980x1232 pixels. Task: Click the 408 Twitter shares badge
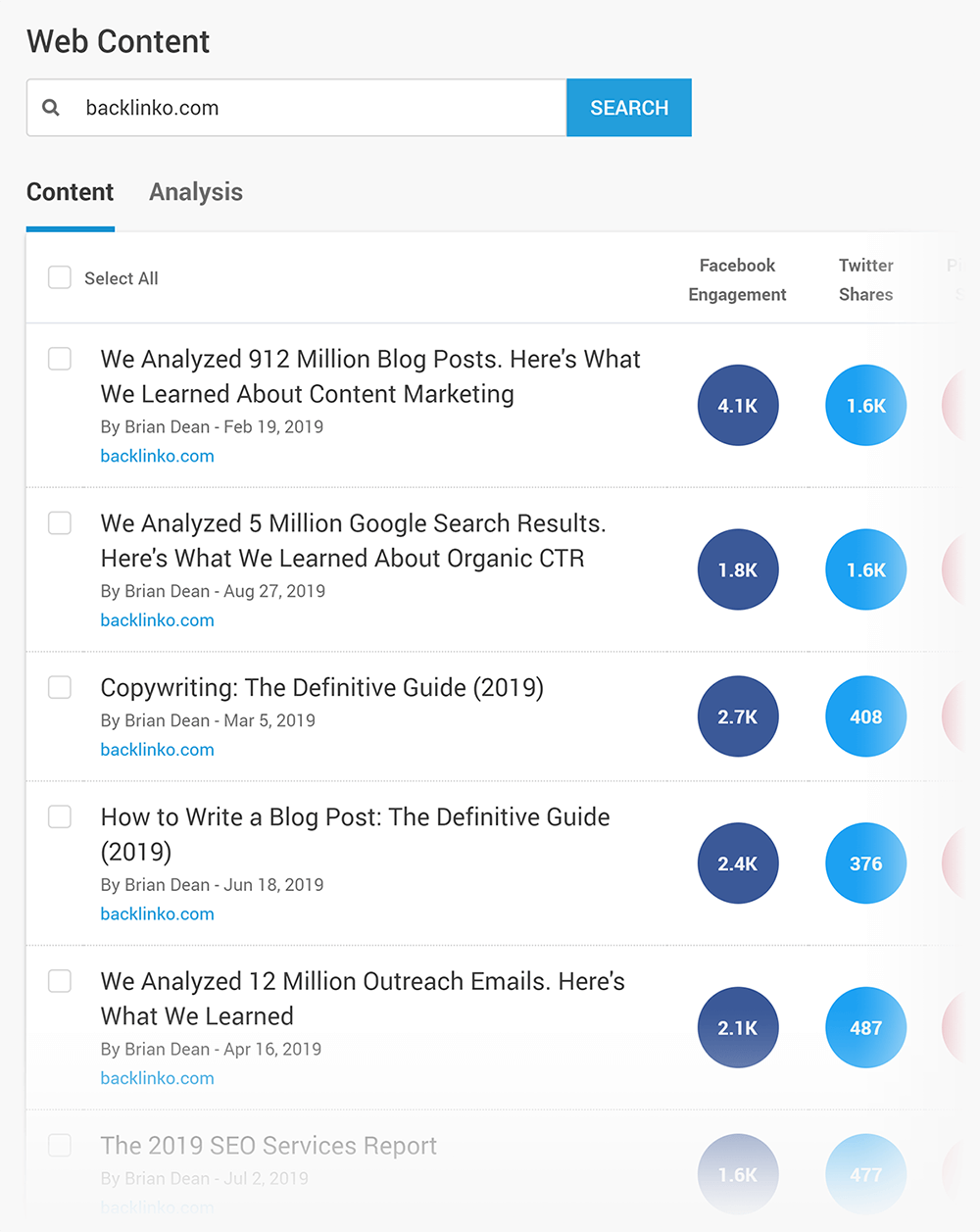pos(866,716)
